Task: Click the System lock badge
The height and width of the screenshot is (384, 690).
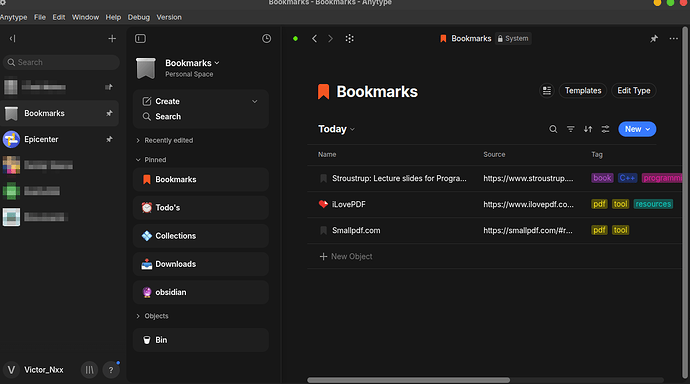Action: tap(513, 39)
